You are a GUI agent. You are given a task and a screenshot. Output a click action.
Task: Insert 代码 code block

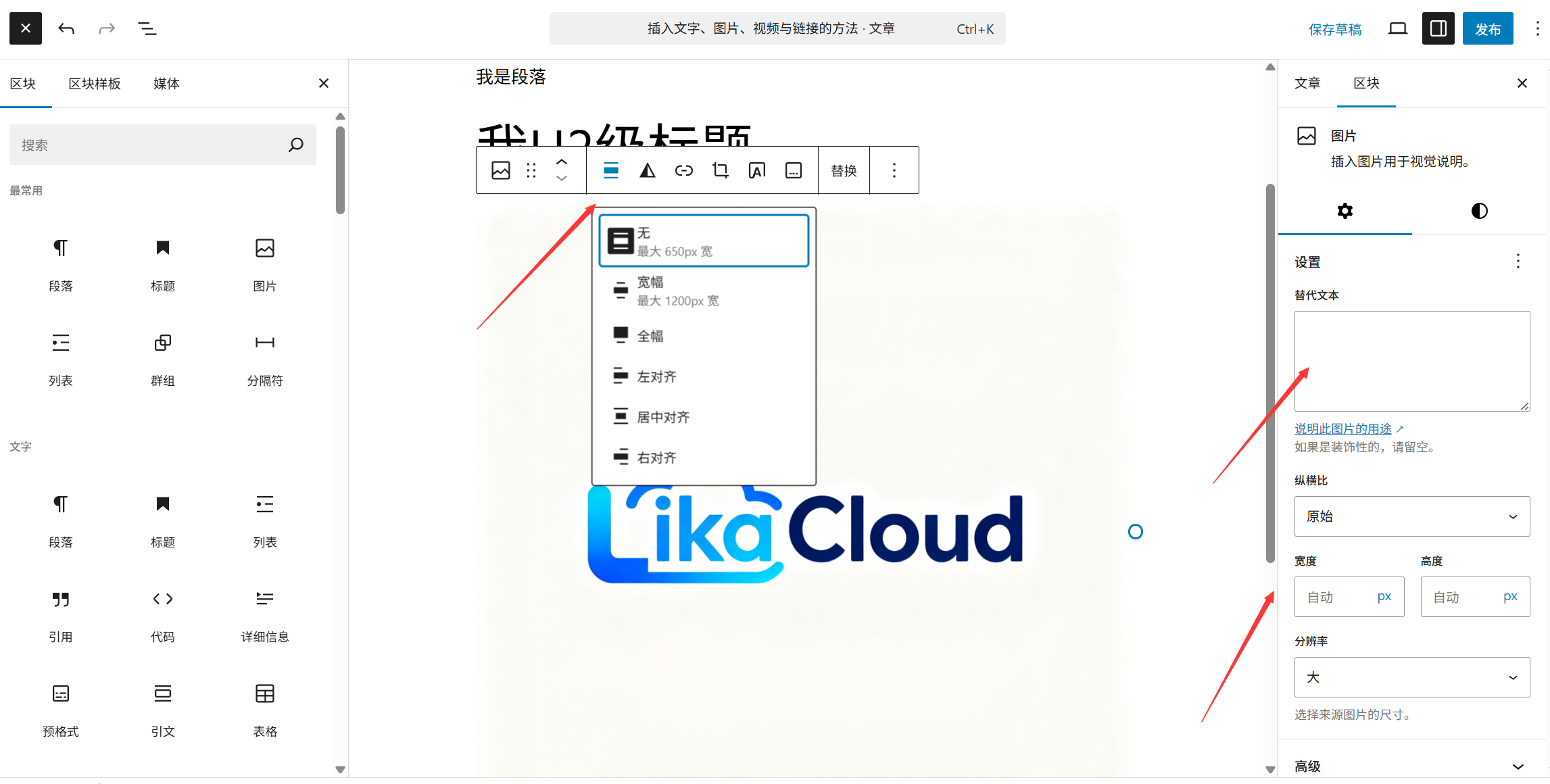(163, 616)
